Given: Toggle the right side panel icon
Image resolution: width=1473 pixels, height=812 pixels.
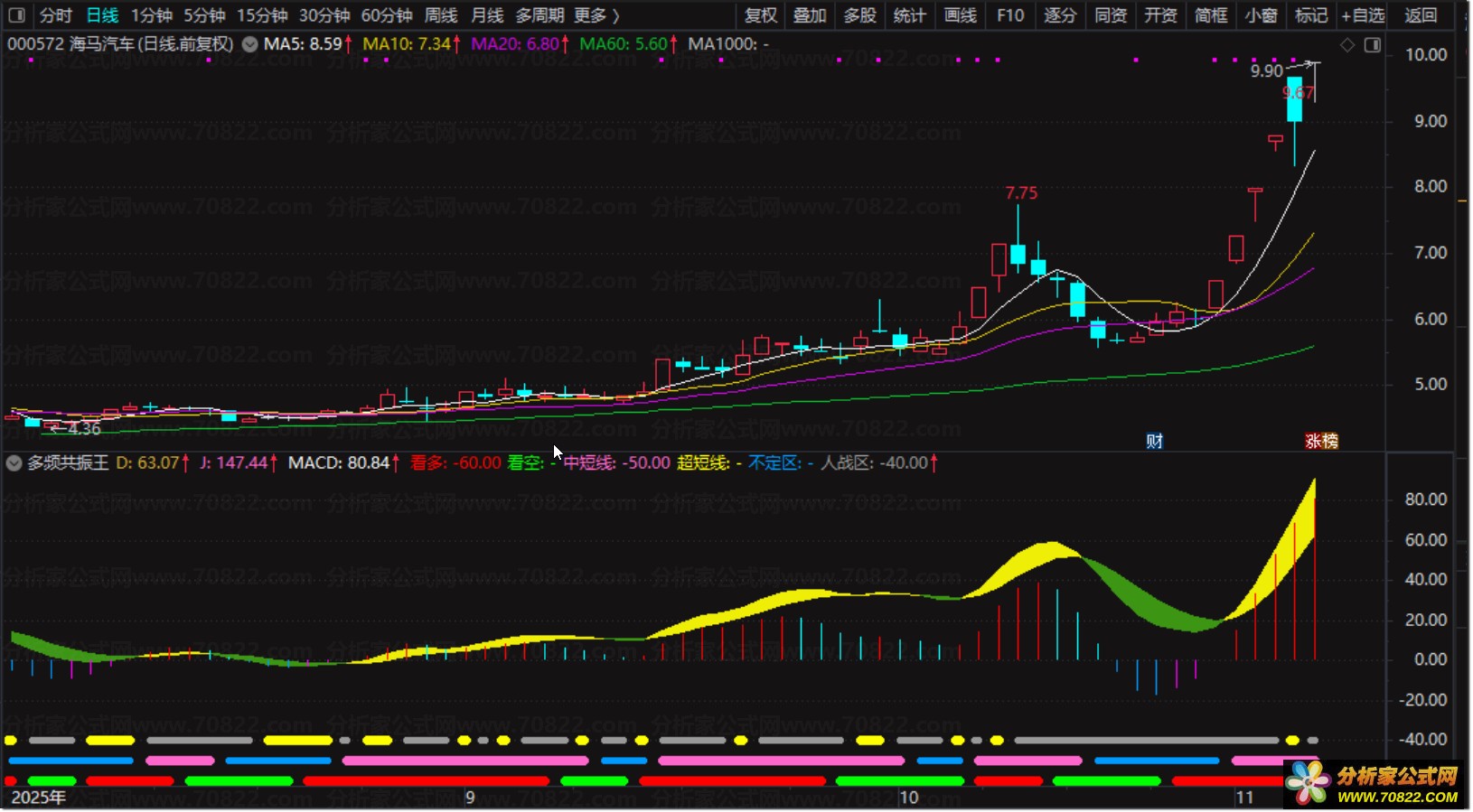Looking at the screenshot, I should point(1372,45).
